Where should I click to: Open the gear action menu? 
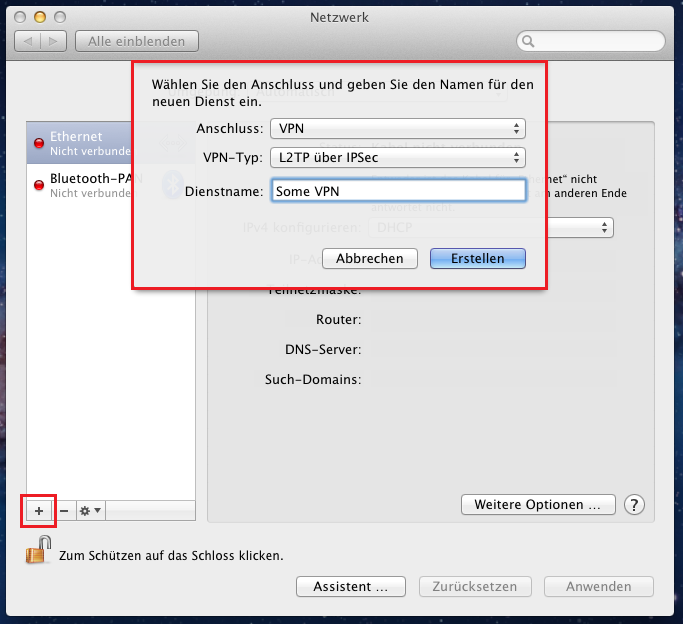(x=90, y=510)
